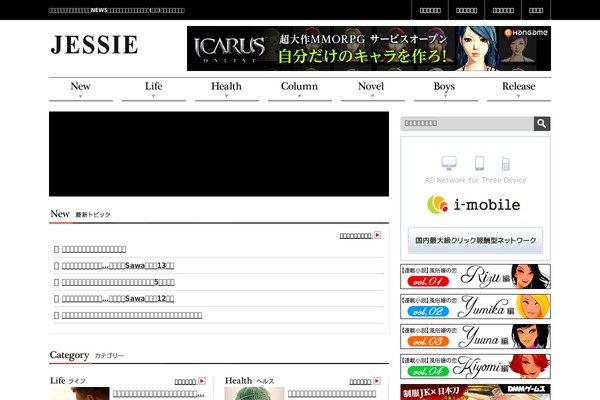
Task: Click the i-mobile click-reward network button
Action: [x=475, y=240]
